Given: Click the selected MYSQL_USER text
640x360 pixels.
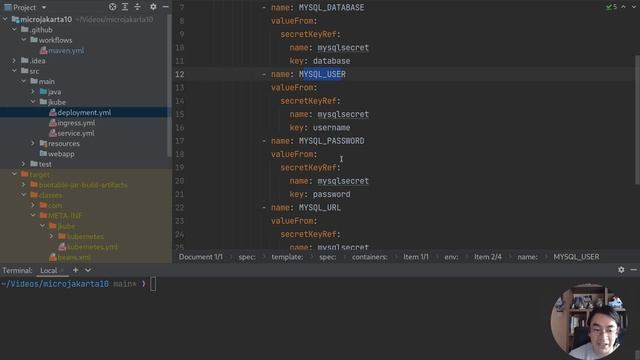Looking at the screenshot, I should point(322,74).
